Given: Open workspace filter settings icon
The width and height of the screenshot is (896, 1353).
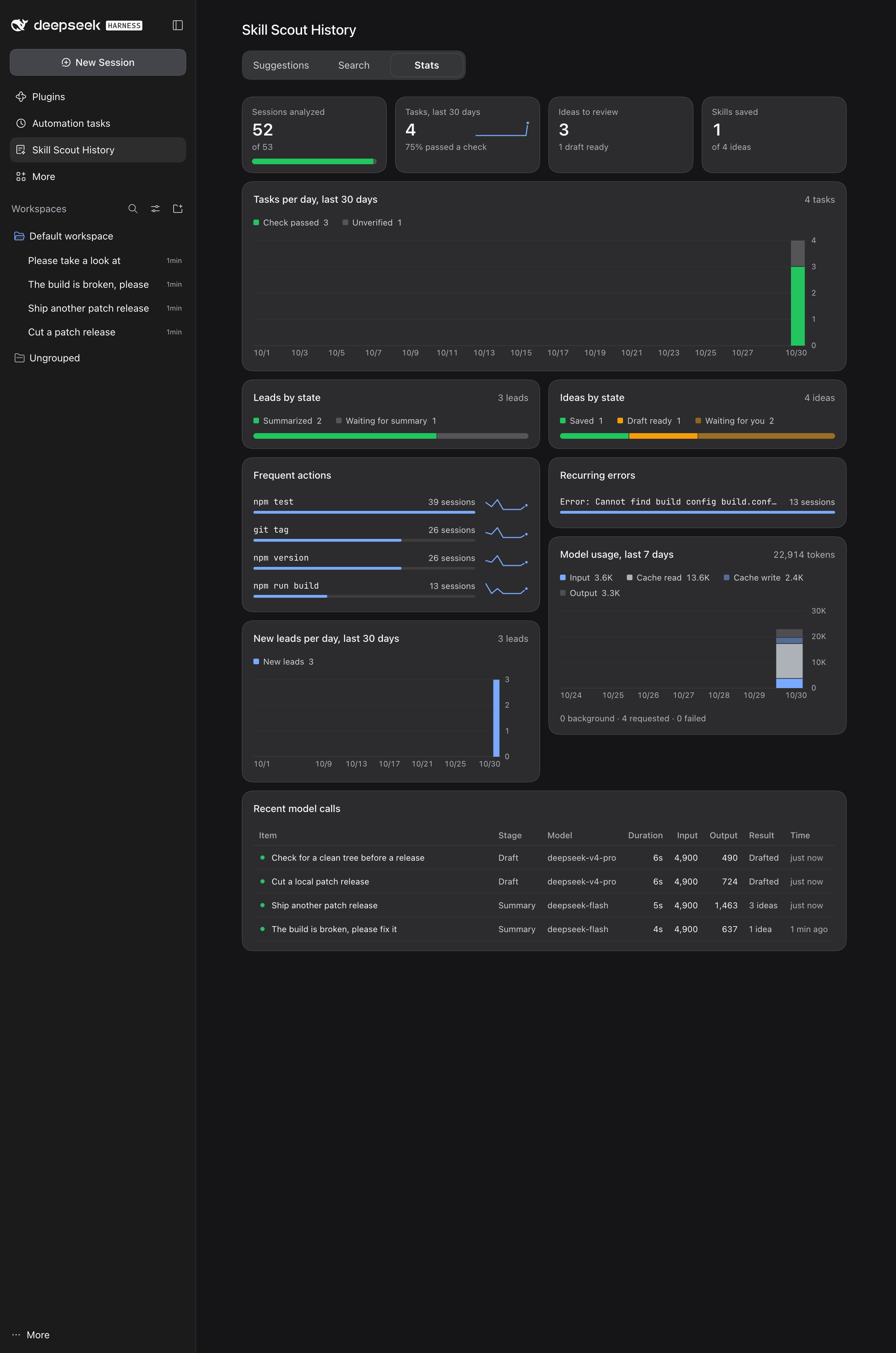Looking at the screenshot, I should click(155, 209).
